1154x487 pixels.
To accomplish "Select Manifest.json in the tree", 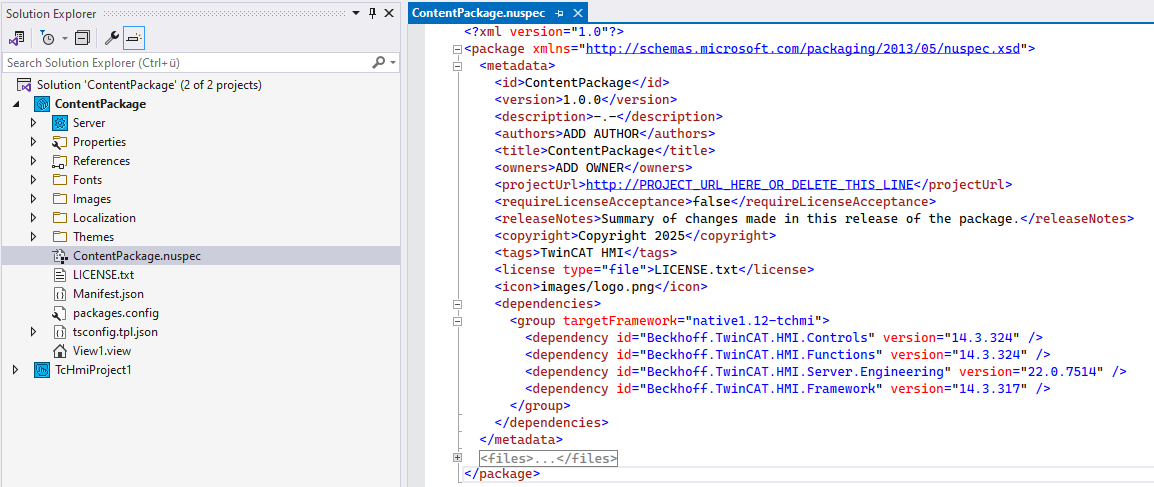I will (x=108, y=294).
